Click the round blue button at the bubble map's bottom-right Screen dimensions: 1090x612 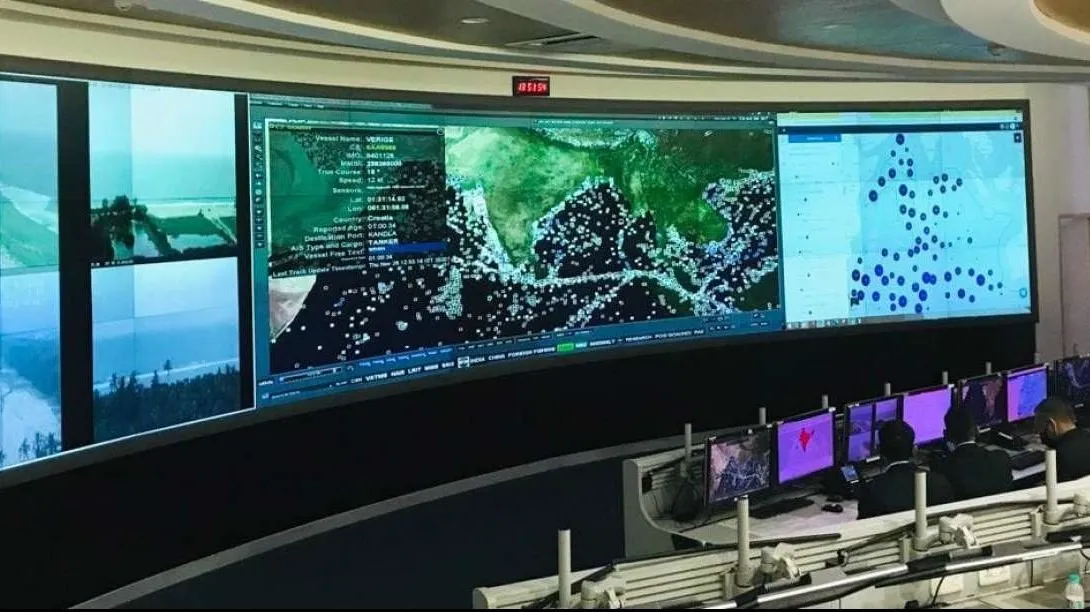1022,292
